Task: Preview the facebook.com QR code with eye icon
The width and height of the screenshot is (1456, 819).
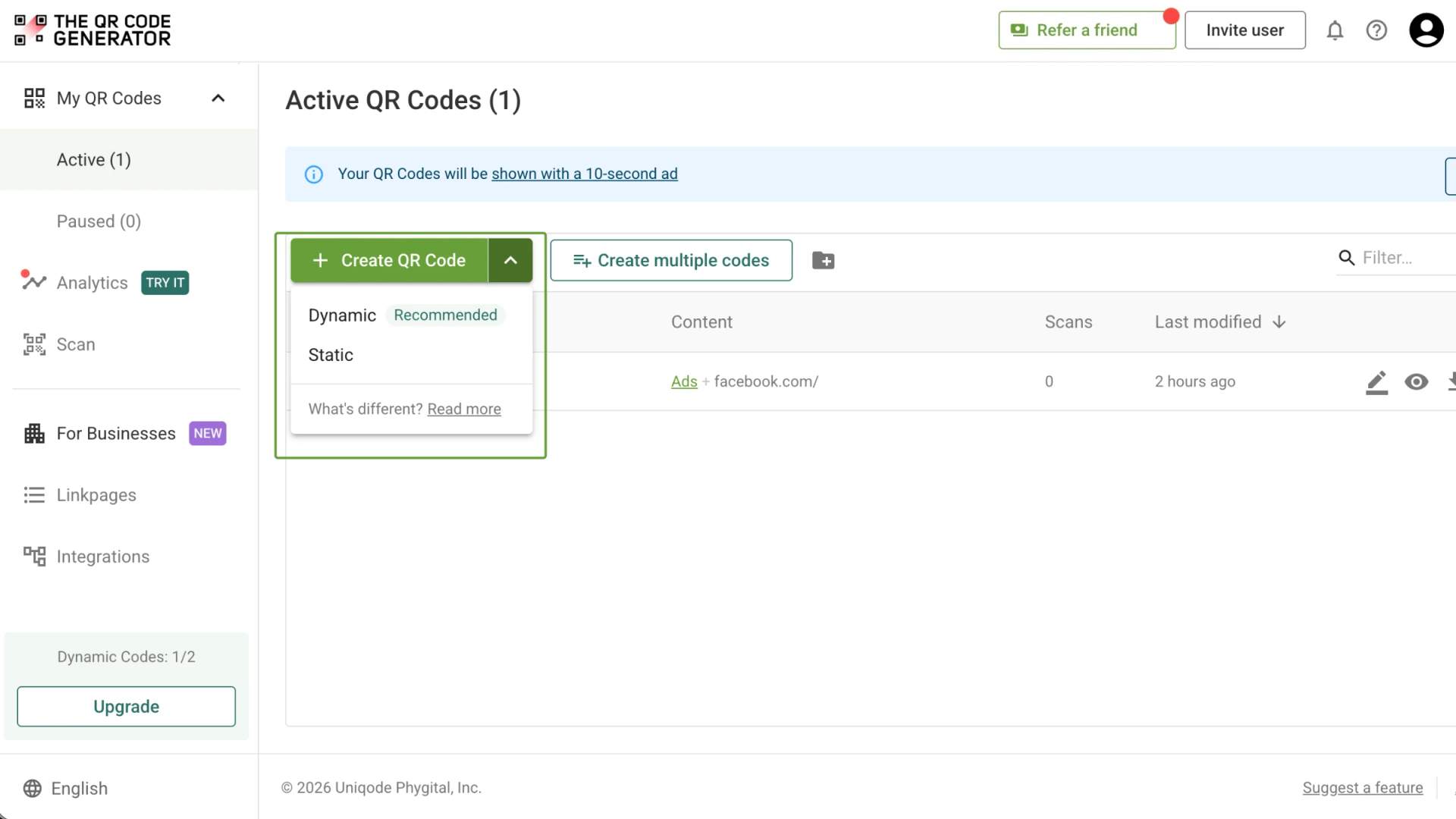Action: tap(1416, 382)
